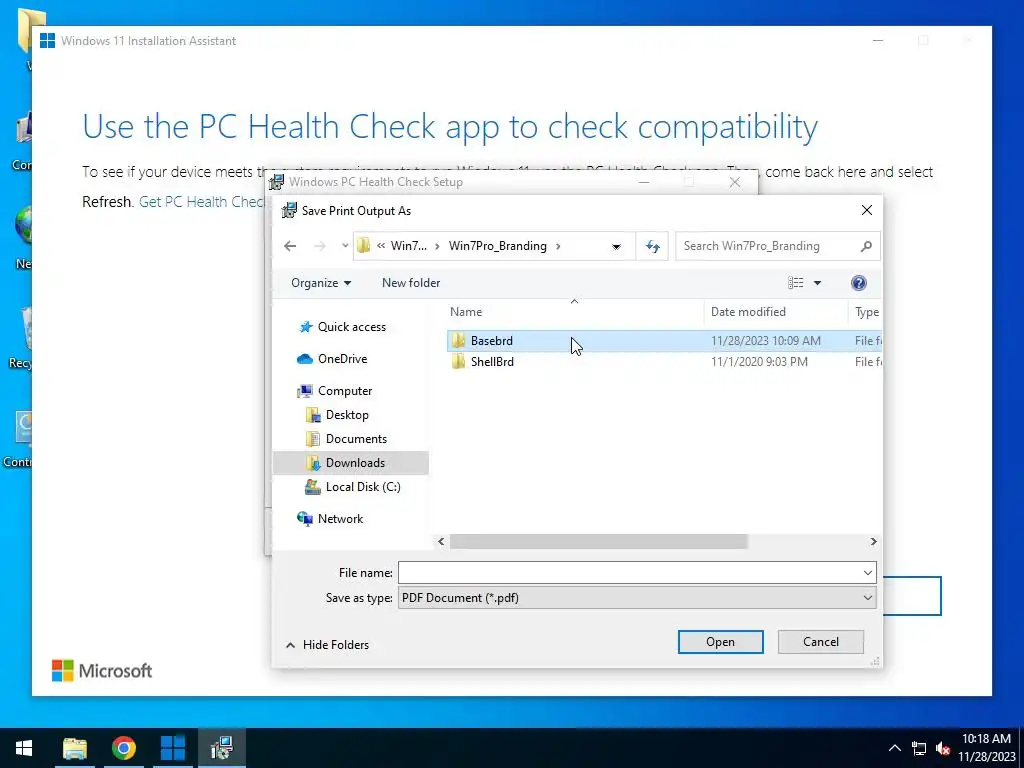
Task: Open Local Disk (C:) in navigation pane
Action: pos(363,487)
